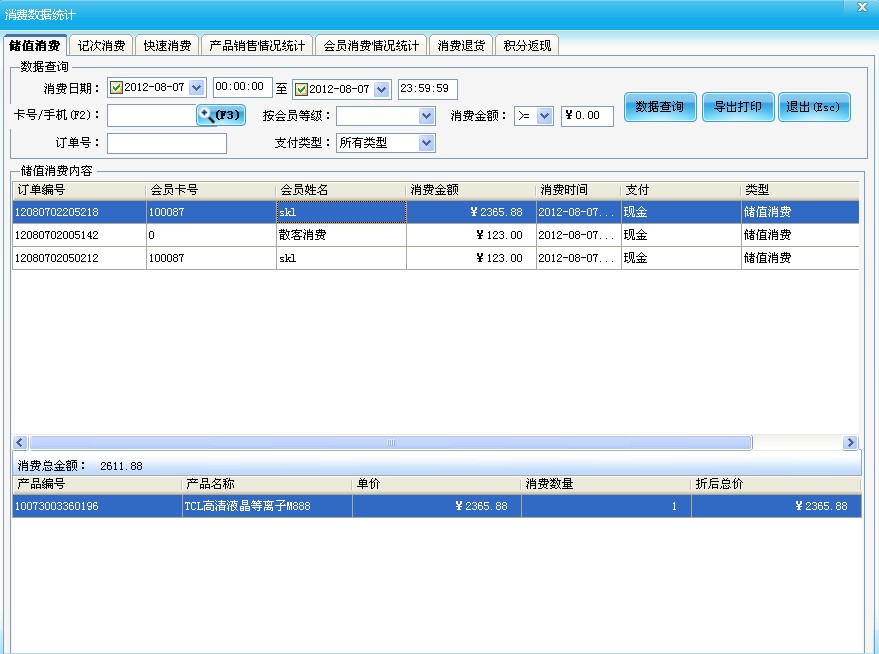
Task: Open the 按会员等级 member level dropdown
Action: (424, 115)
